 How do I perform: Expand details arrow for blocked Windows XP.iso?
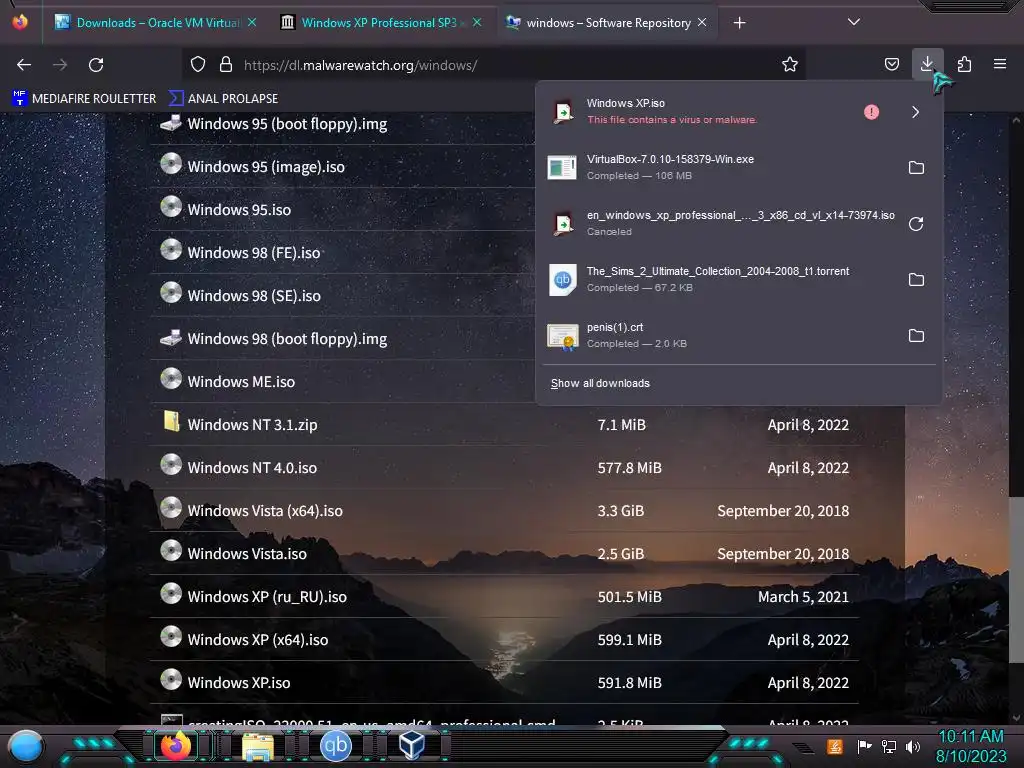click(915, 112)
